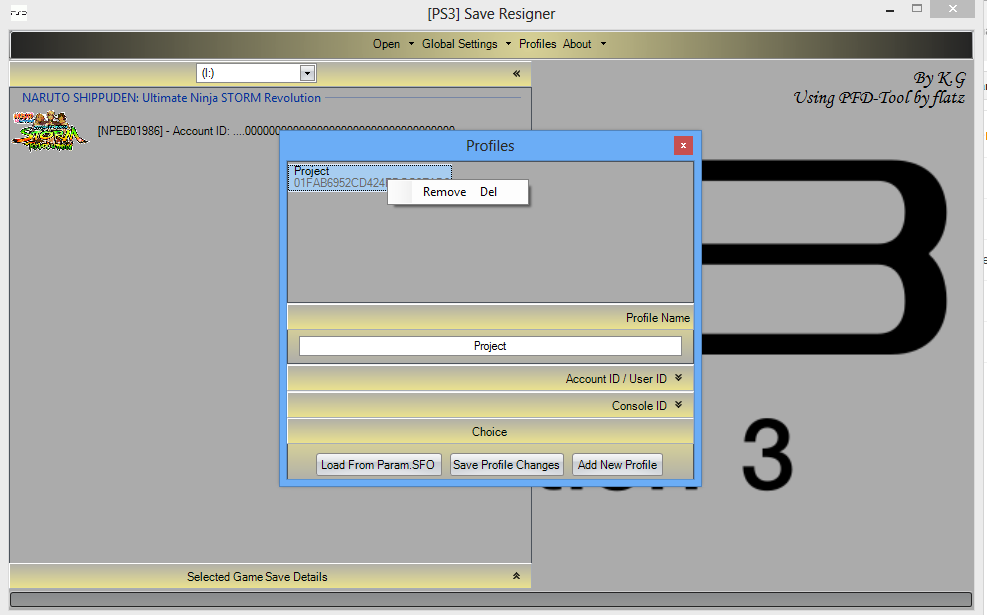Open the Global Settings menu

(460, 44)
